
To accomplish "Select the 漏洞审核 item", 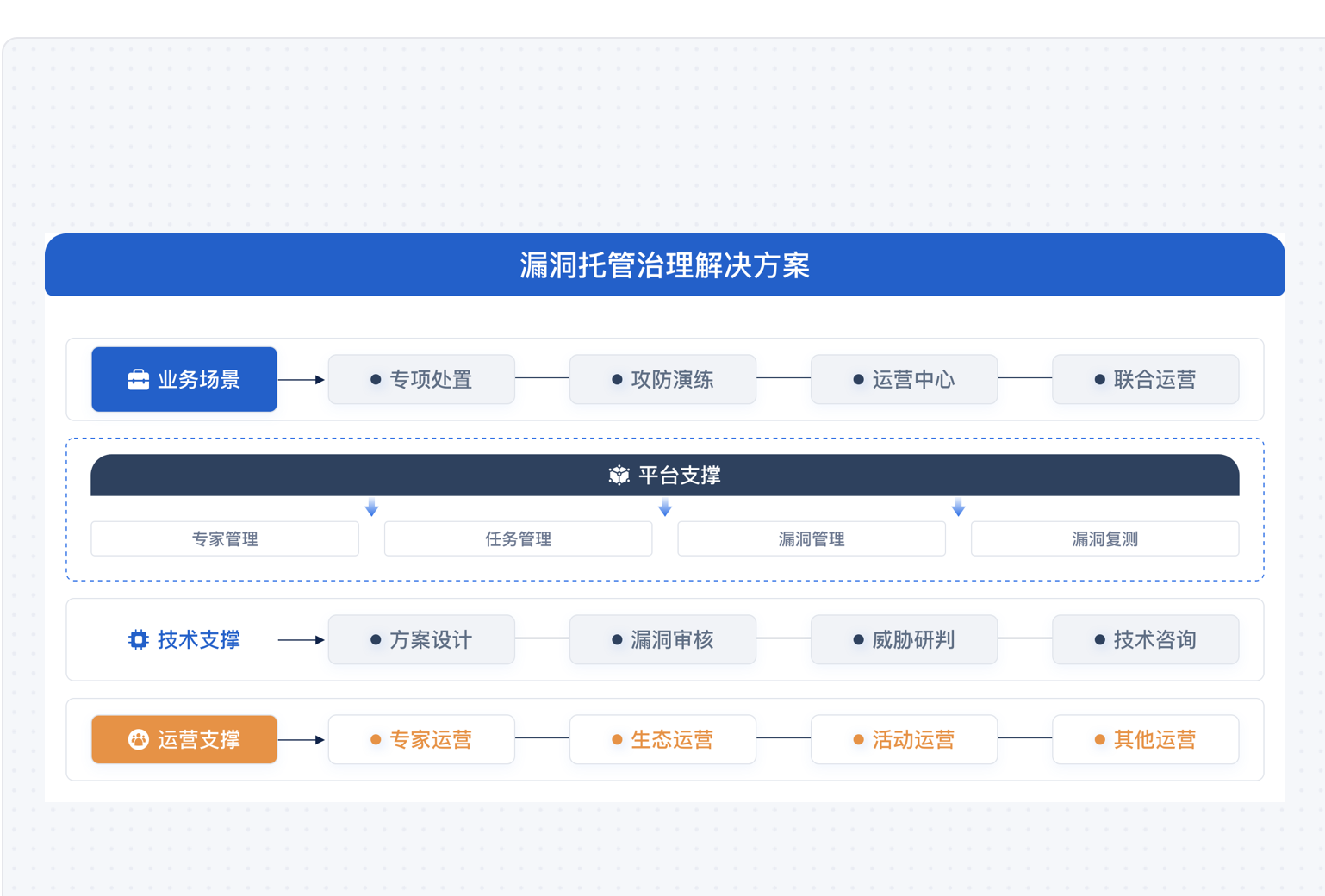I will tap(662, 640).
